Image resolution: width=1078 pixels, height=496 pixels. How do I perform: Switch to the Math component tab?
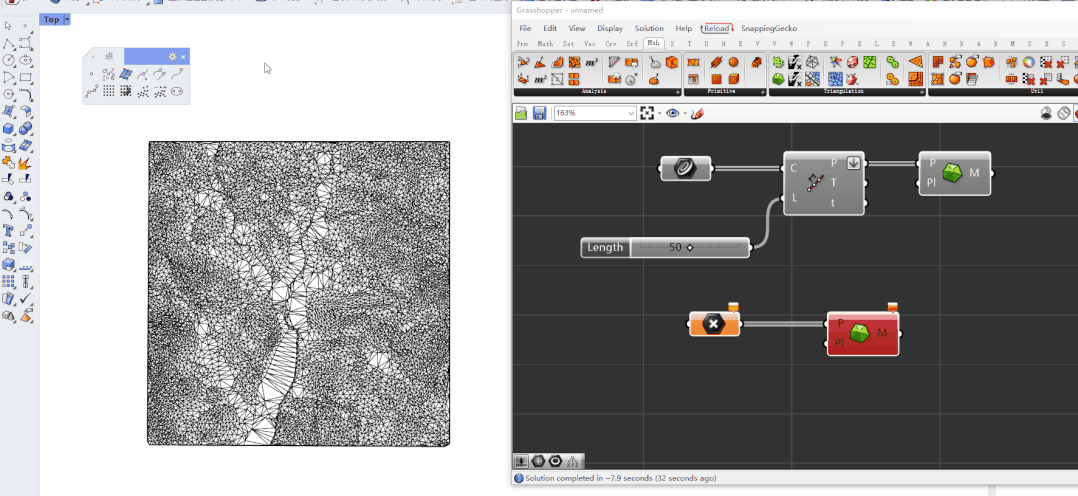(545, 43)
